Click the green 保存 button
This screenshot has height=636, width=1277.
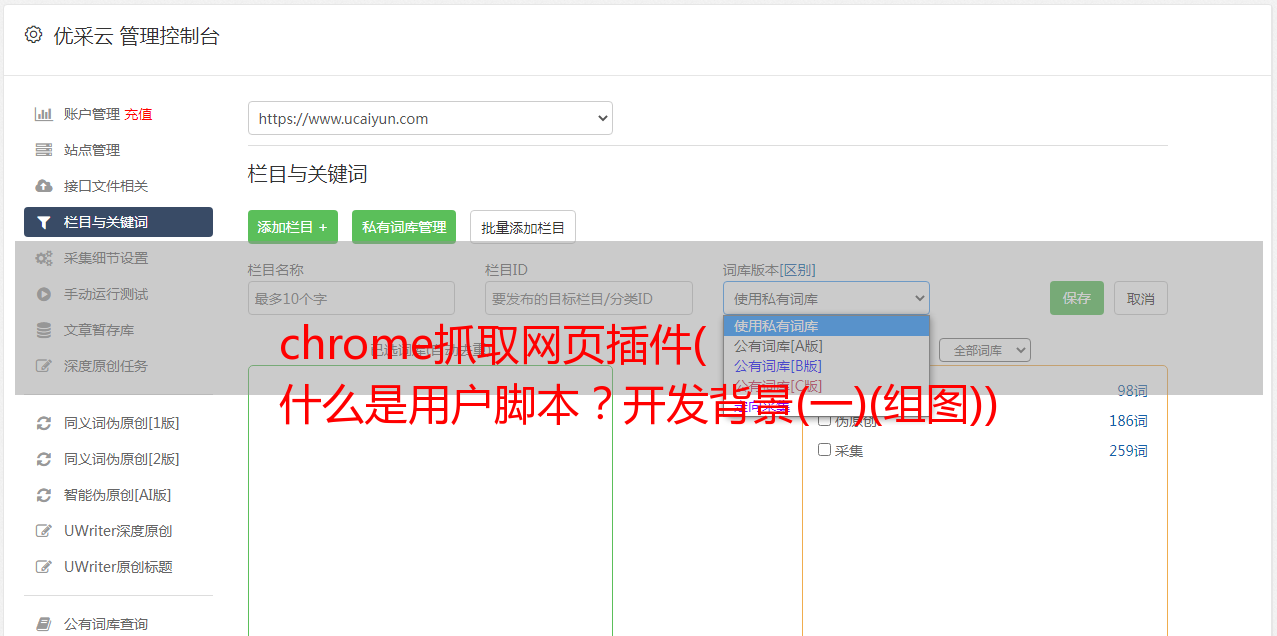tap(1077, 298)
